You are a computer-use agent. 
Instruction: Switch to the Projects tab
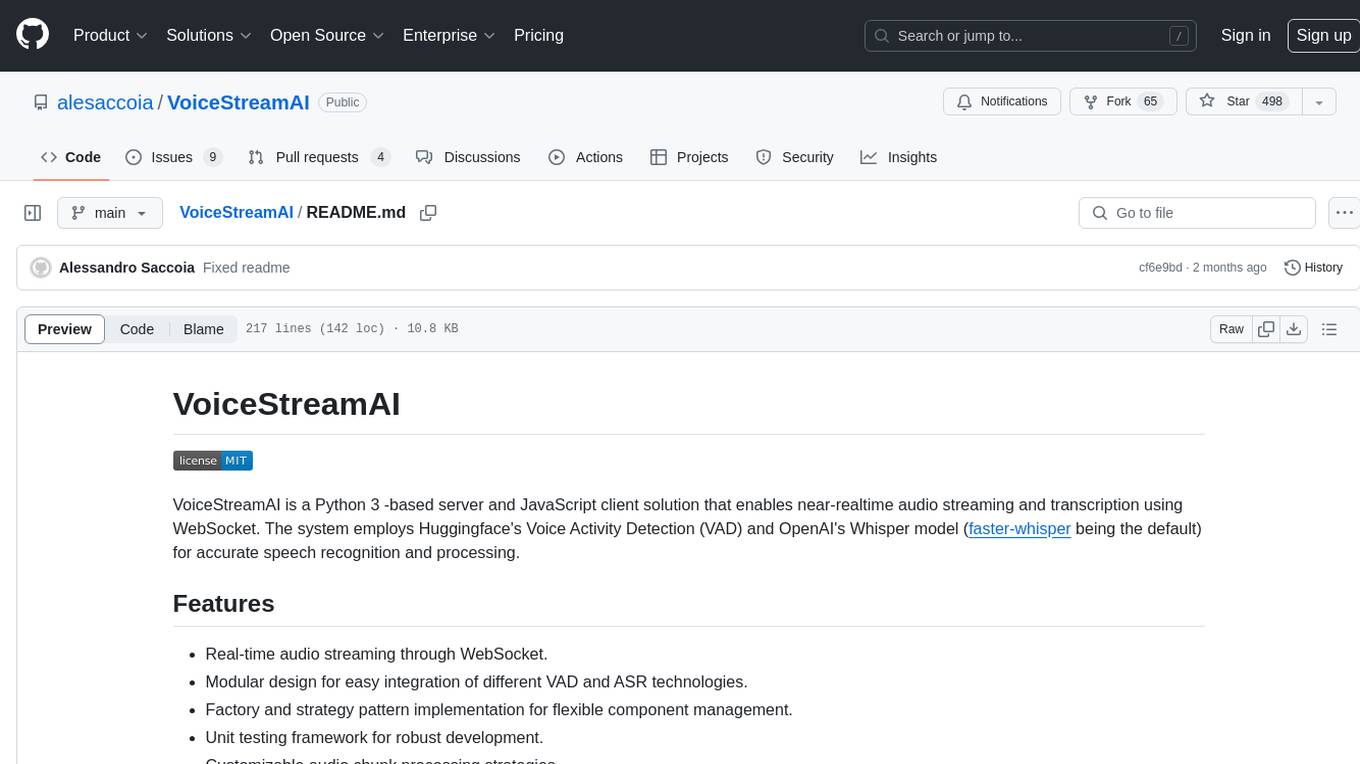[689, 157]
